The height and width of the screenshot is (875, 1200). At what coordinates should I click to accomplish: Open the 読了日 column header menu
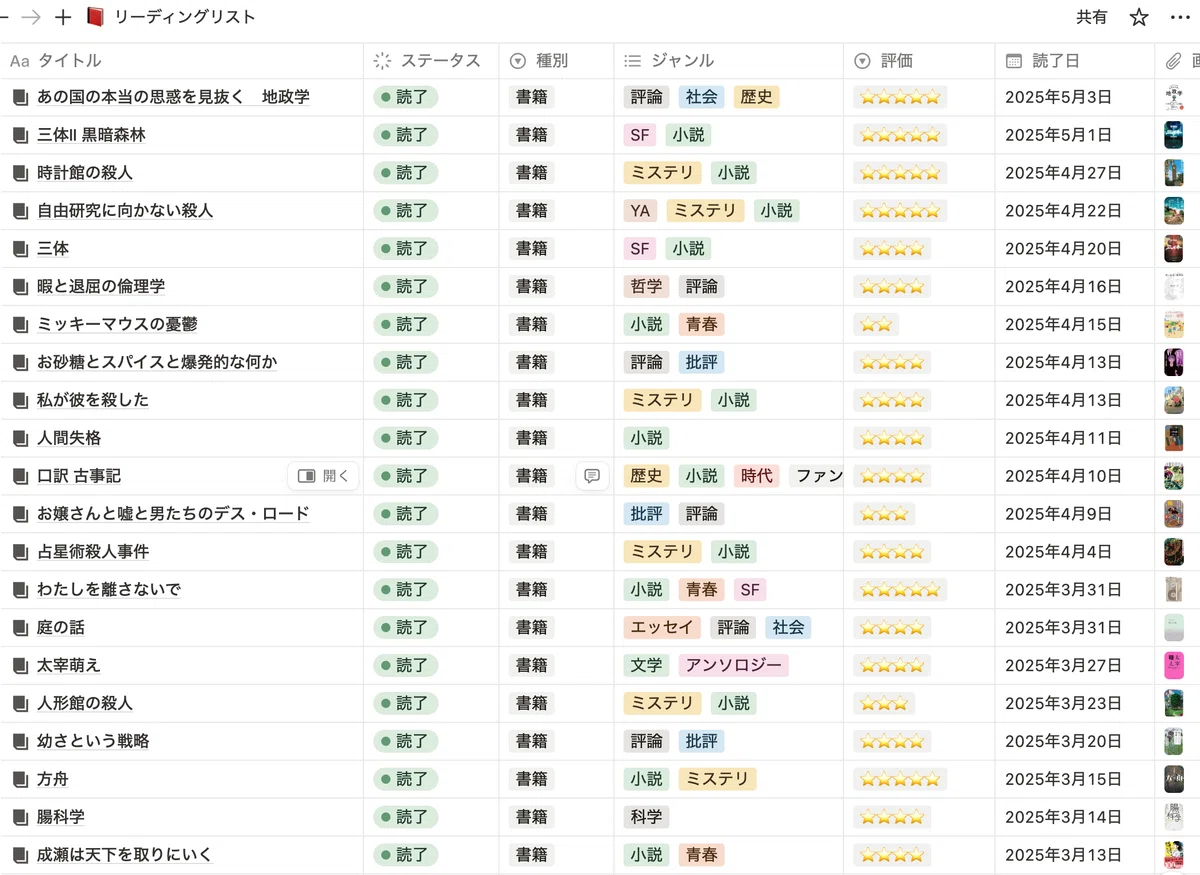[1075, 61]
